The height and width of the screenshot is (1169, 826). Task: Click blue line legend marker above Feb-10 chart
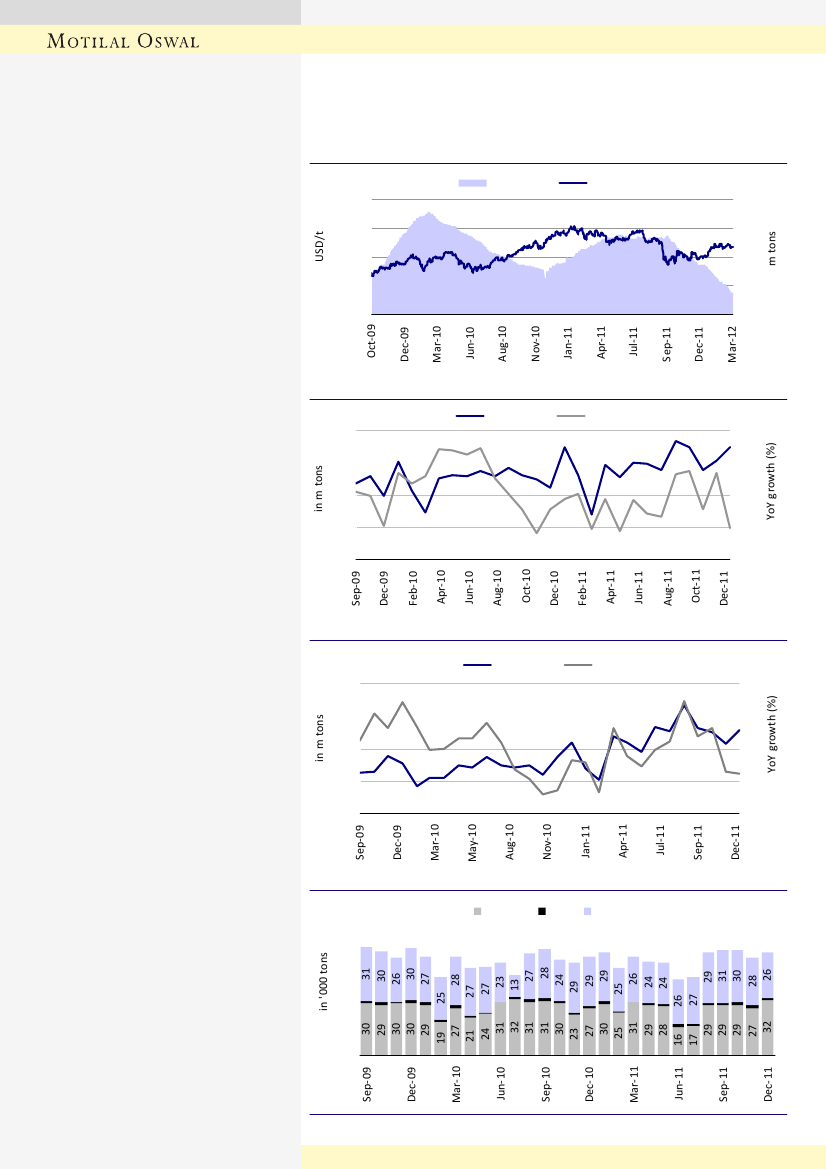click(470, 415)
